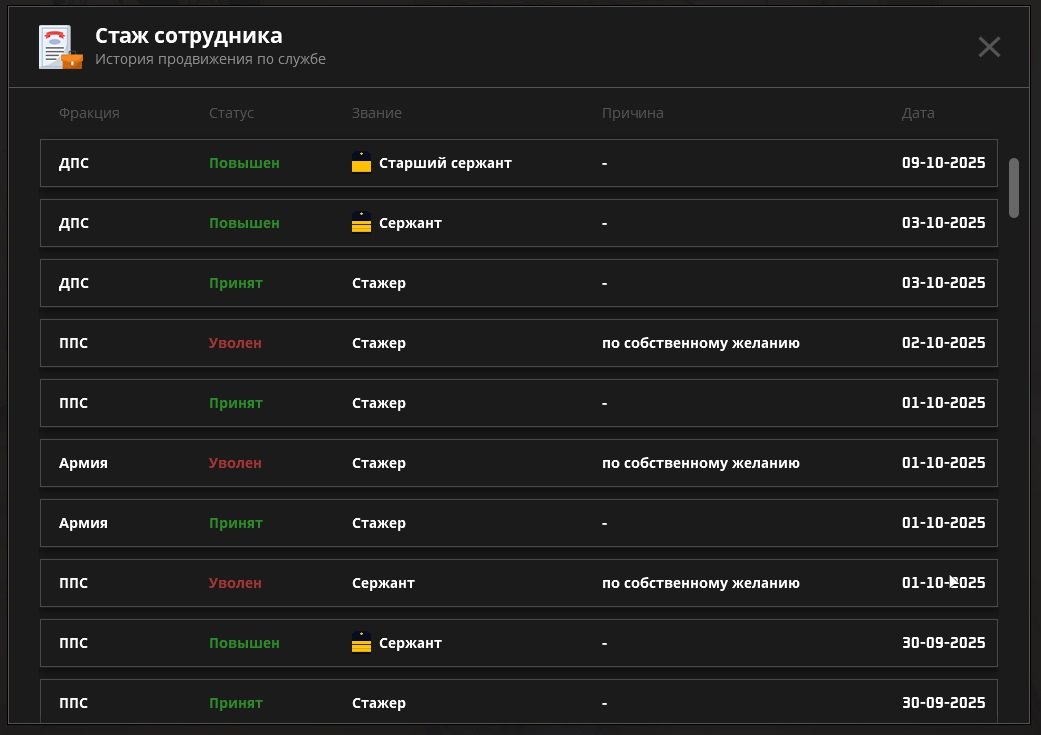Click the Звание column header
Image resolution: width=1041 pixels, height=735 pixels.
(x=376, y=113)
